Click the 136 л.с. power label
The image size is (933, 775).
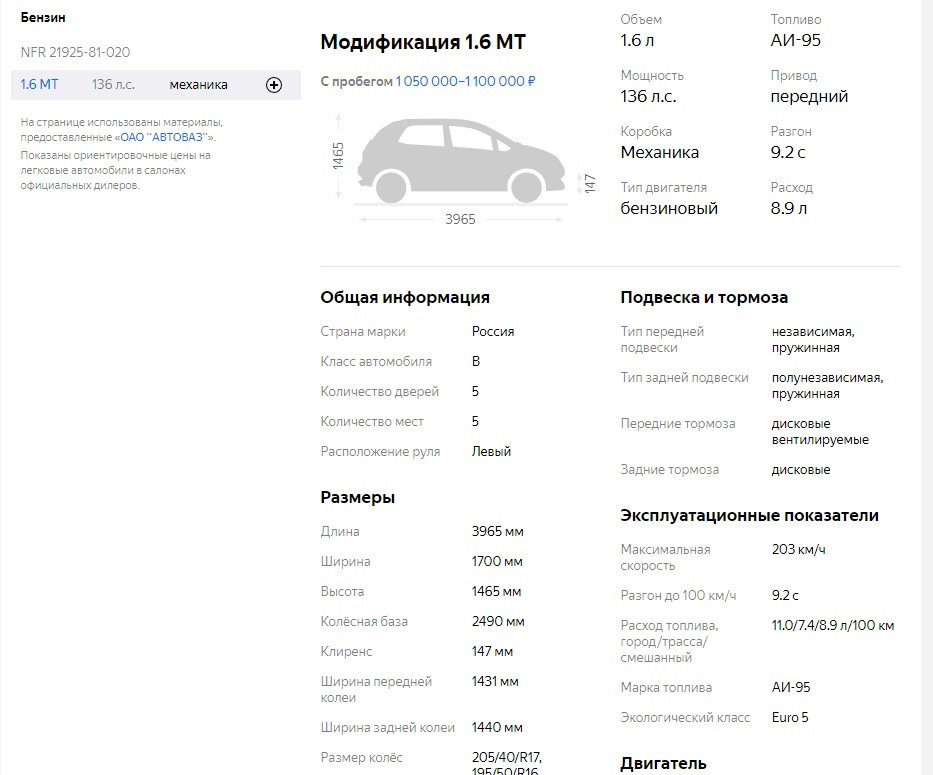(x=112, y=85)
